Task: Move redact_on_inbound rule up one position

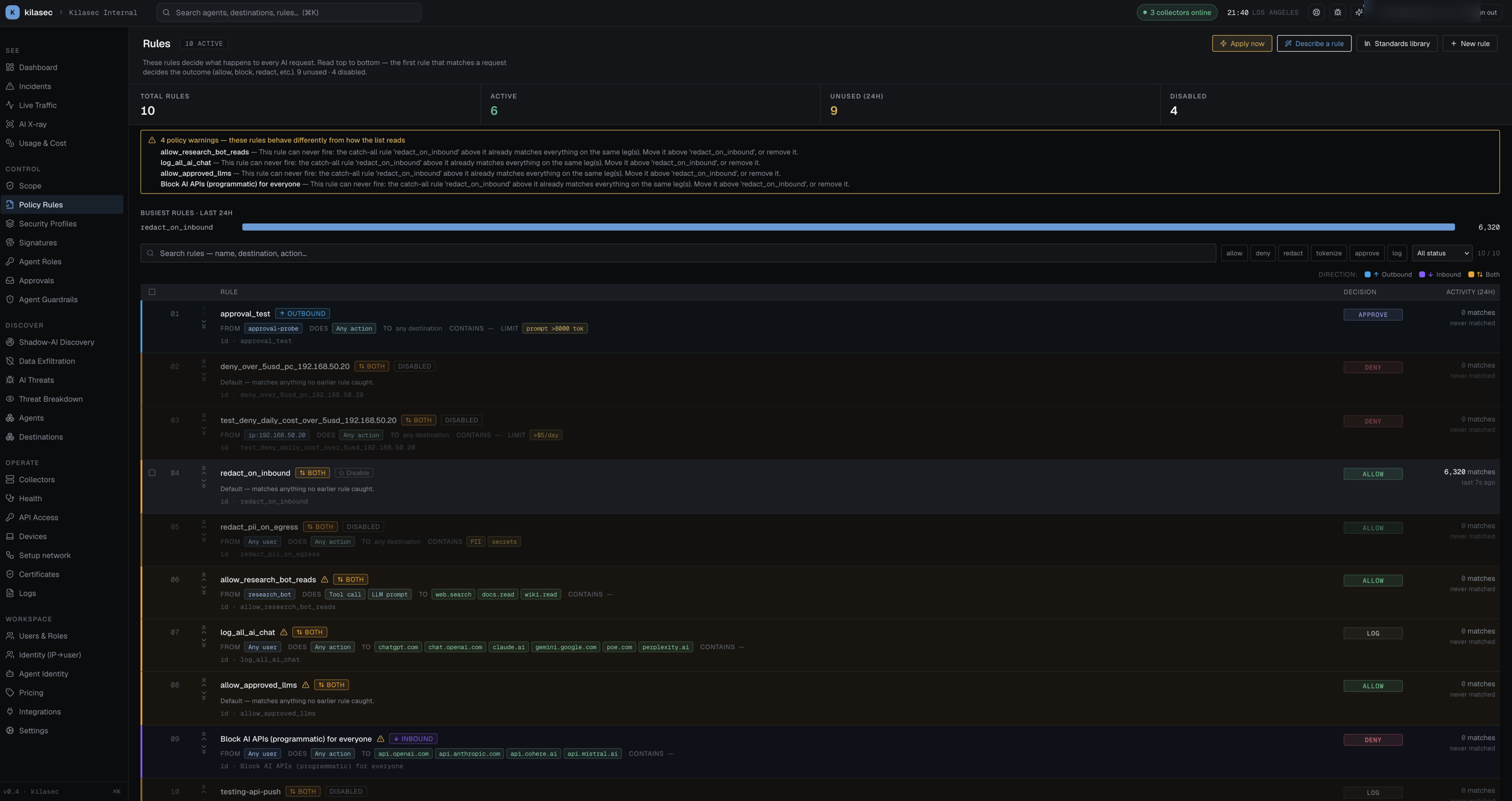Action: pos(203,473)
